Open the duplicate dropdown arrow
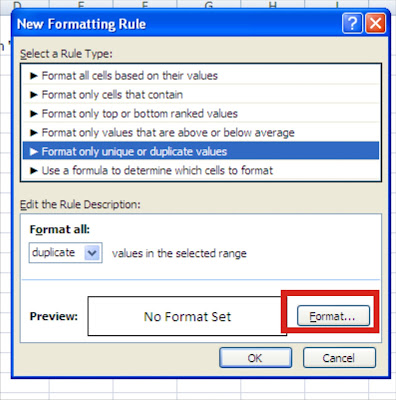 coord(92,253)
